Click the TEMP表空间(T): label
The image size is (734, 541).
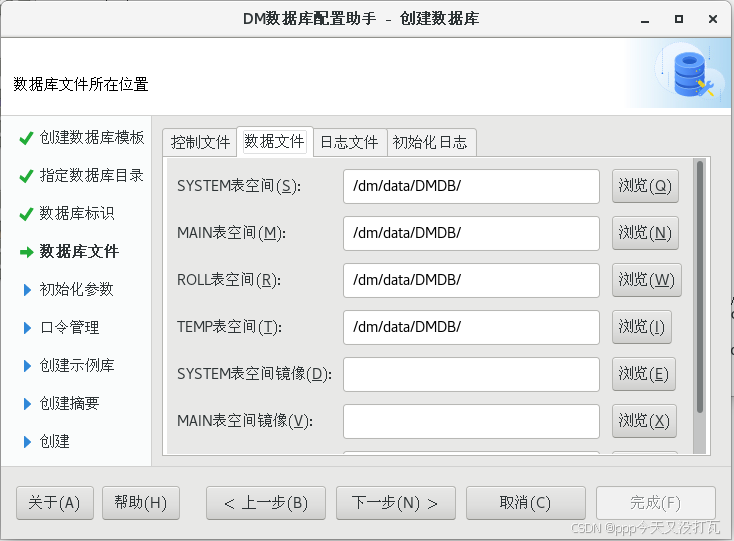[229, 327]
